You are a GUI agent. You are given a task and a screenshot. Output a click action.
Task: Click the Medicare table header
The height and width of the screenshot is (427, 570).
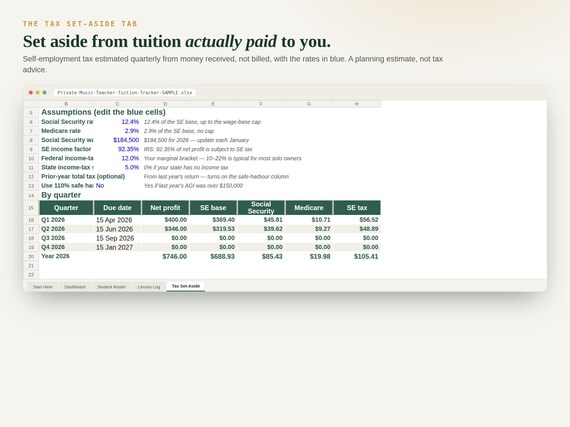coord(309,208)
